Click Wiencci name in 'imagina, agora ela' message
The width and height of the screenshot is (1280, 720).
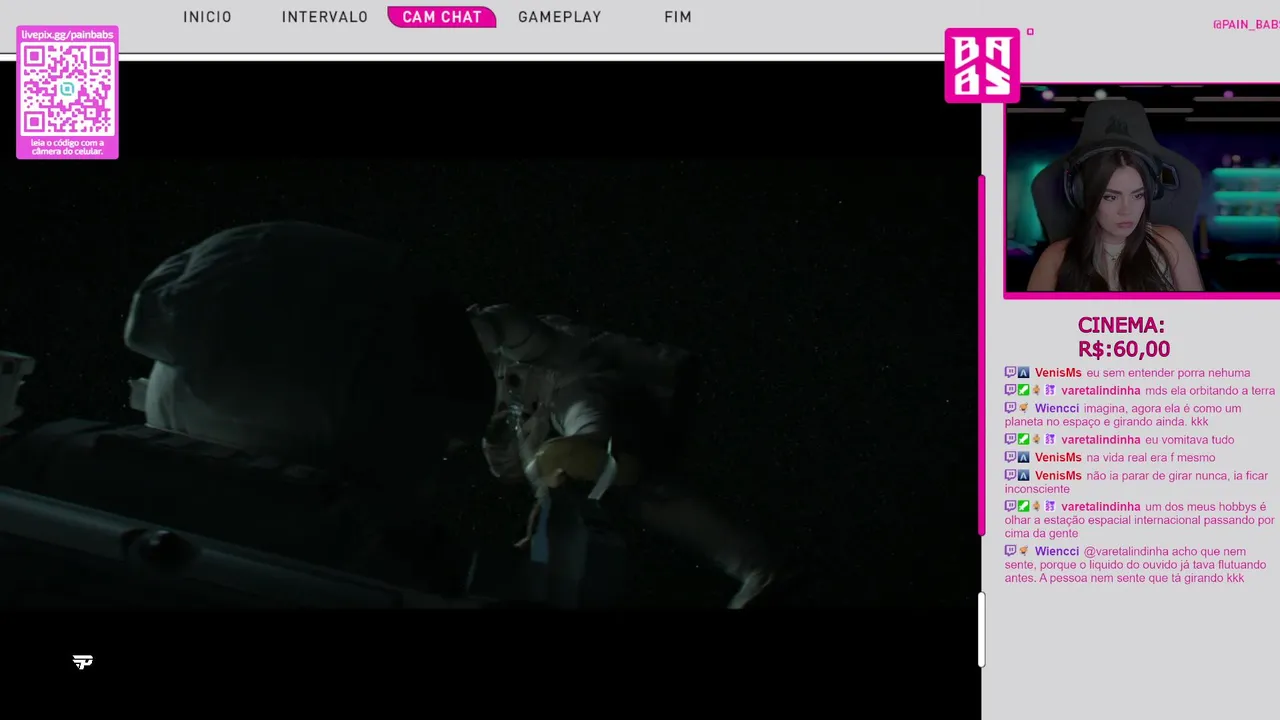click(1057, 409)
